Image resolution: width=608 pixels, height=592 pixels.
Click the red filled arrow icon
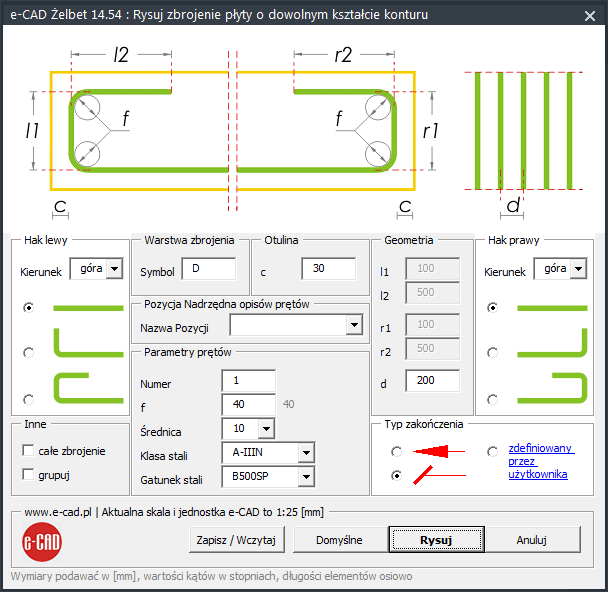tap(439, 451)
